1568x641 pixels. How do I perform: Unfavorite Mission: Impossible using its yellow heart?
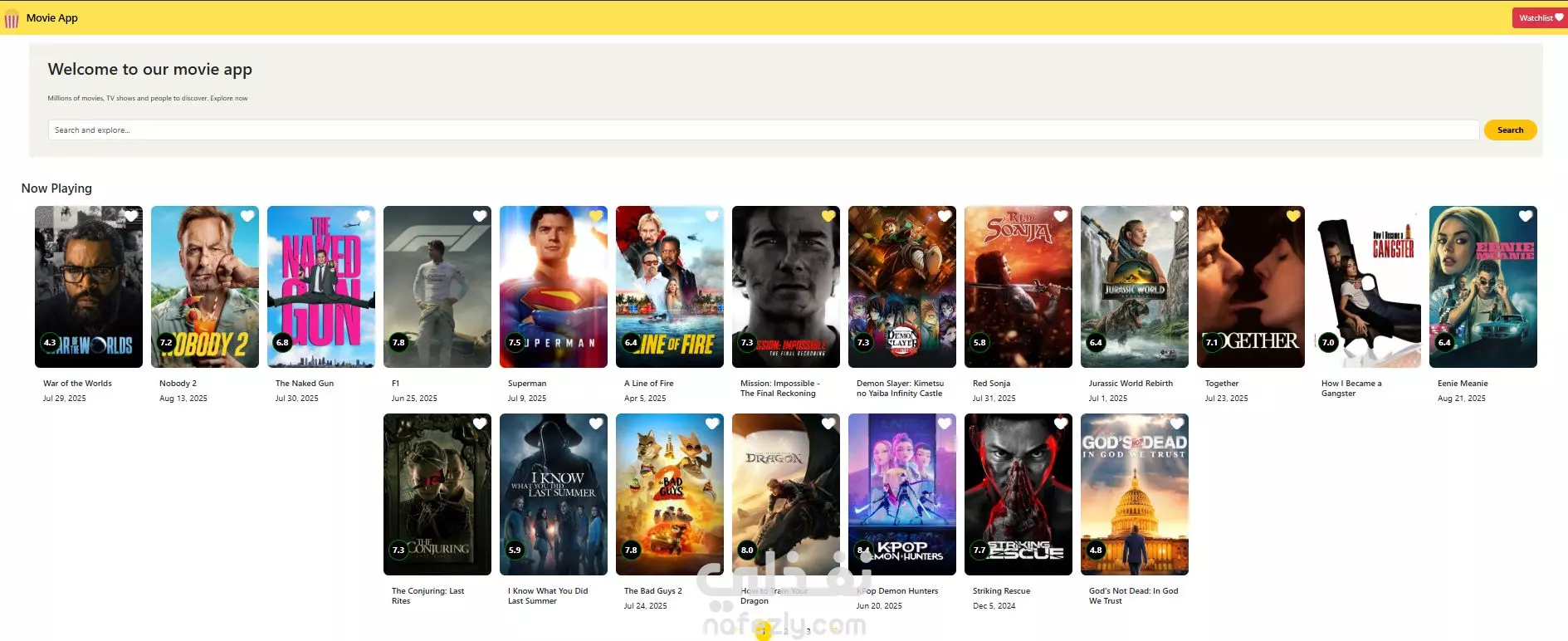coord(828,216)
